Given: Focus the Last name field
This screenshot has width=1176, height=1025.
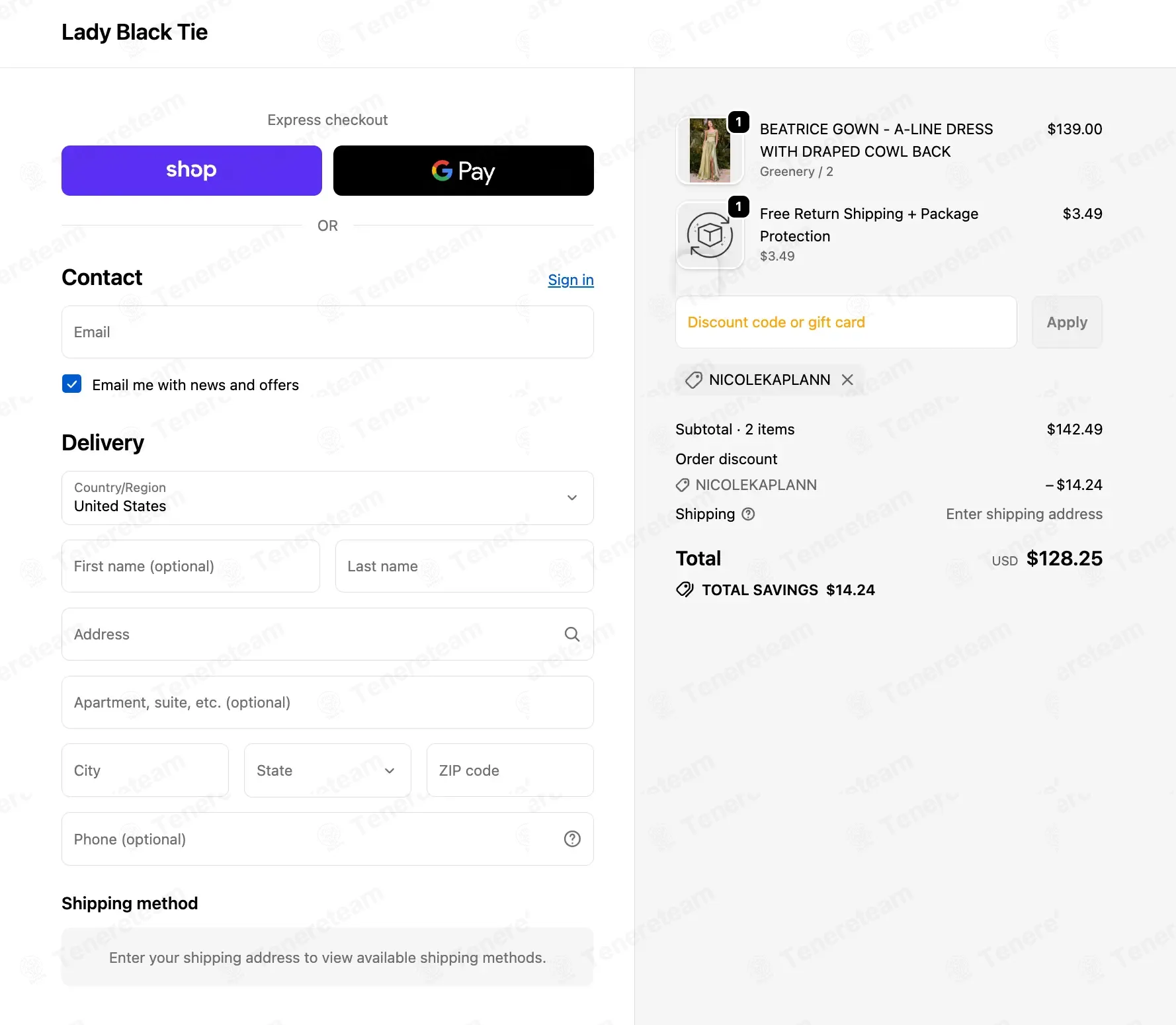Looking at the screenshot, I should 464,566.
